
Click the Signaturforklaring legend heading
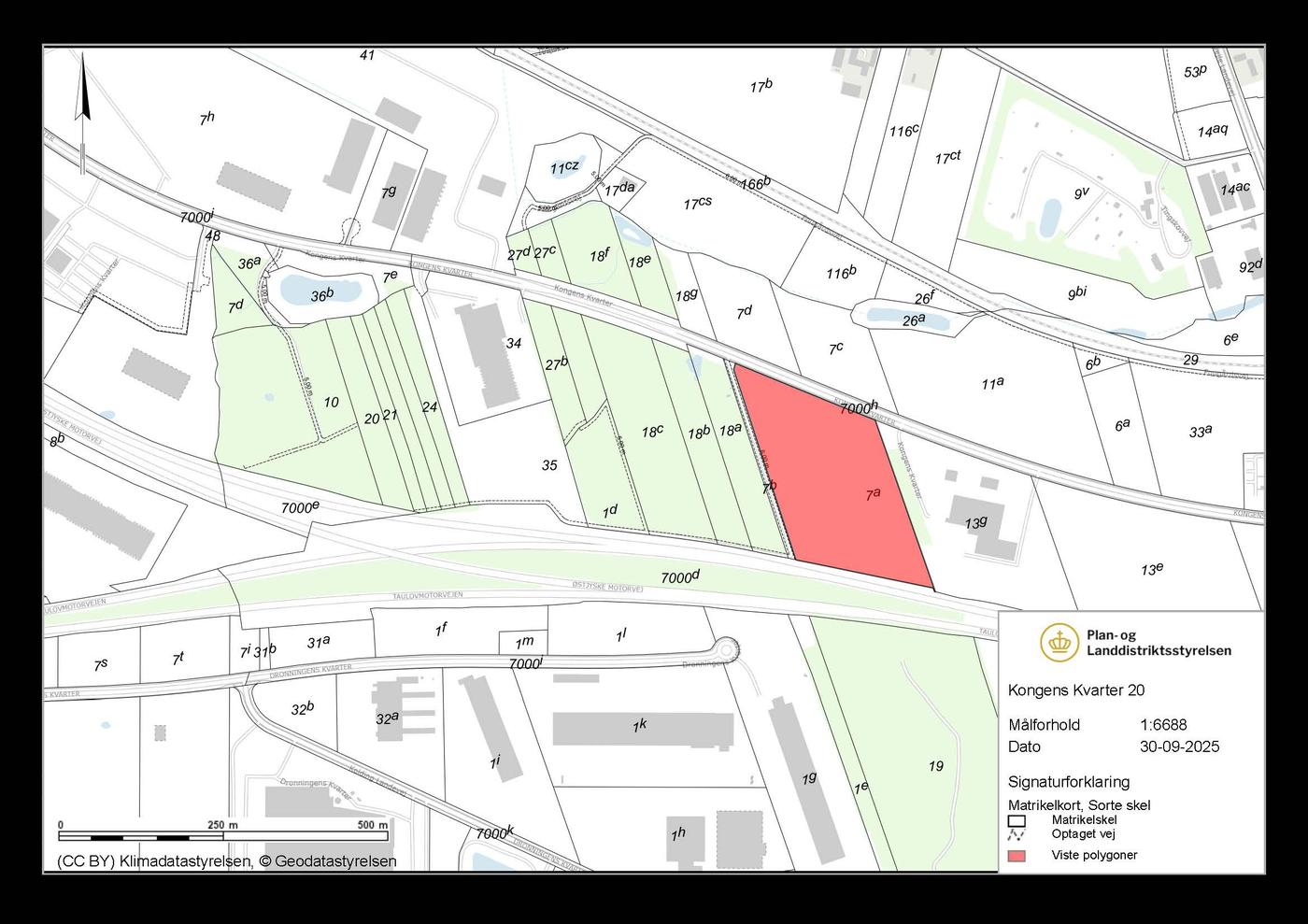pyautogui.click(x=1068, y=782)
